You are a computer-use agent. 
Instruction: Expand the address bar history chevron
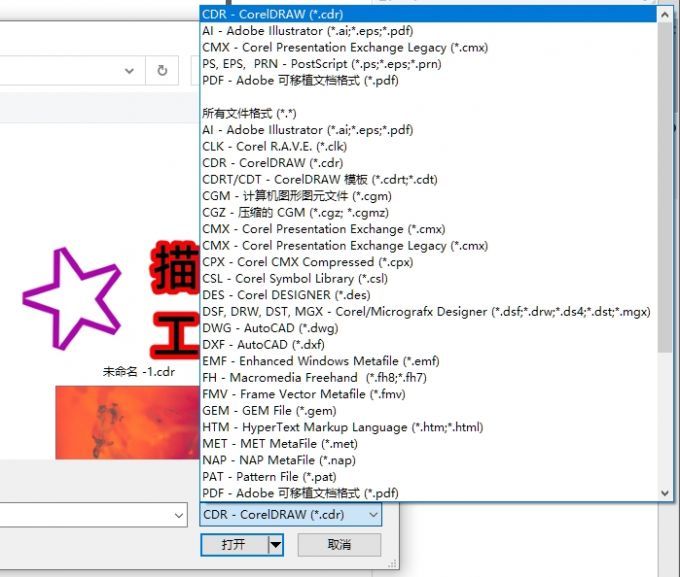click(x=129, y=70)
